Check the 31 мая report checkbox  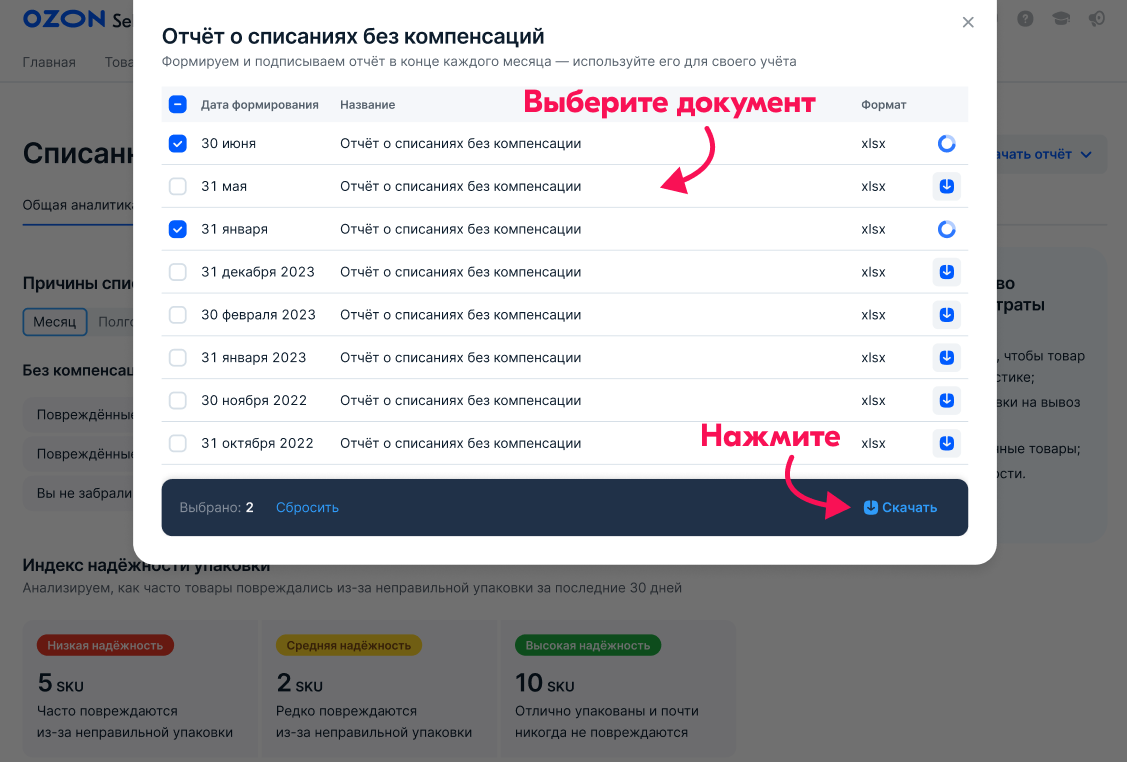click(x=178, y=186)
